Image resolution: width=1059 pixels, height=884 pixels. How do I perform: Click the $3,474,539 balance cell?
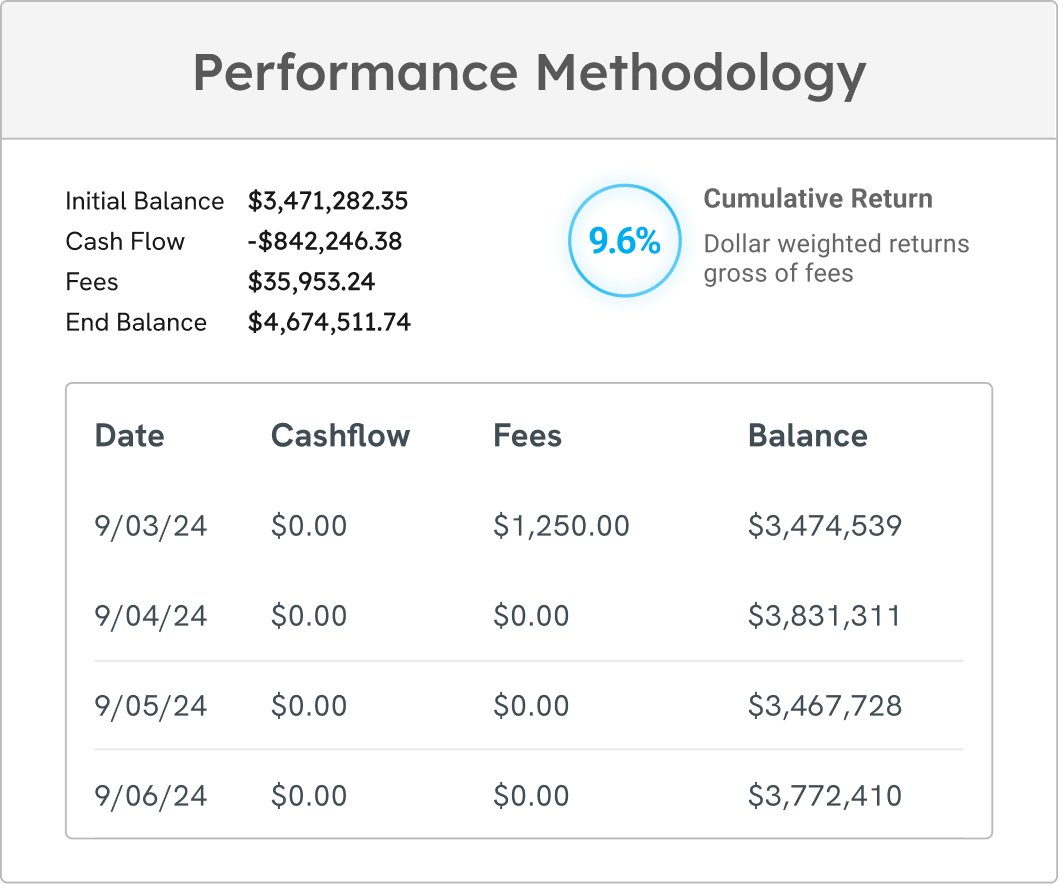[824, 526]
